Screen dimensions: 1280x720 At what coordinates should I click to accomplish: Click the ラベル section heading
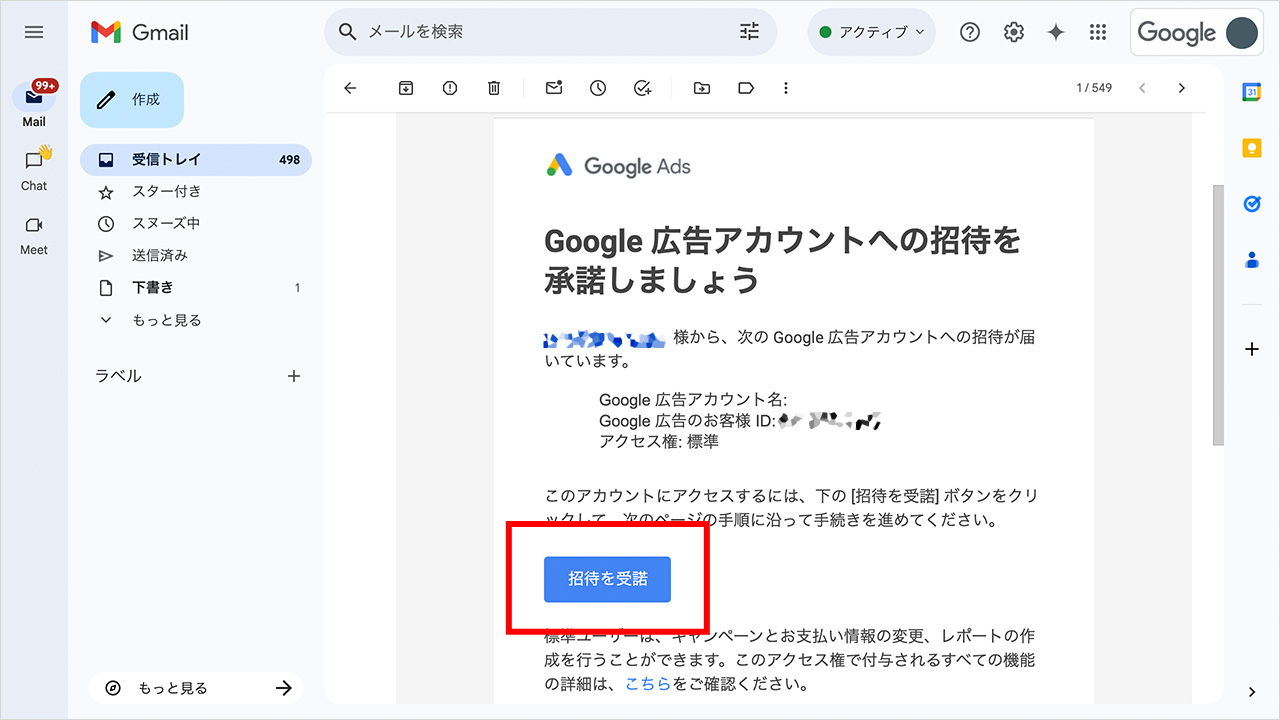118,376
